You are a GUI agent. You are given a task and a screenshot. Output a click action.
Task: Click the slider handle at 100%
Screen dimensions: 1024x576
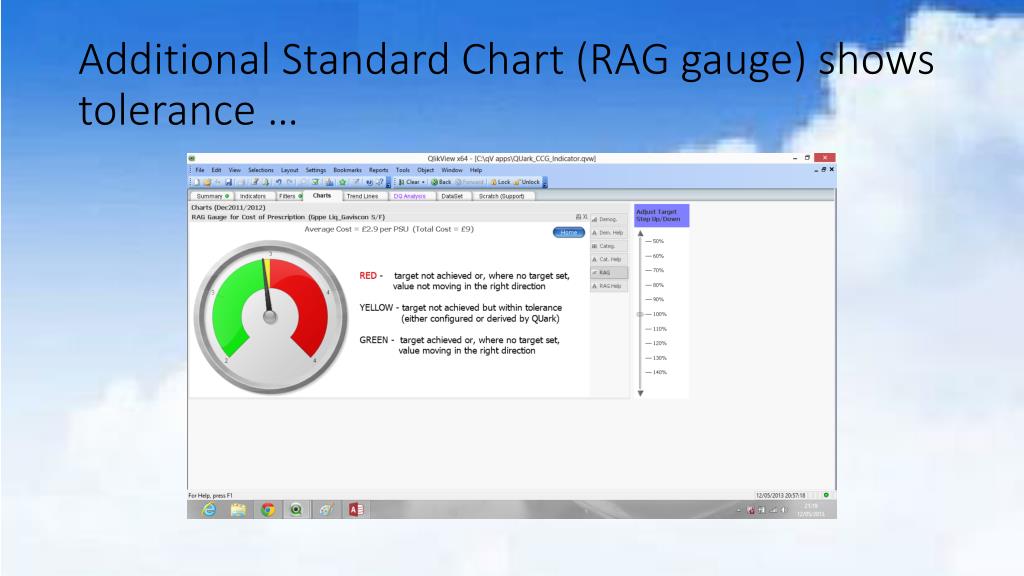pyautogui.click(x=640, y=314)
